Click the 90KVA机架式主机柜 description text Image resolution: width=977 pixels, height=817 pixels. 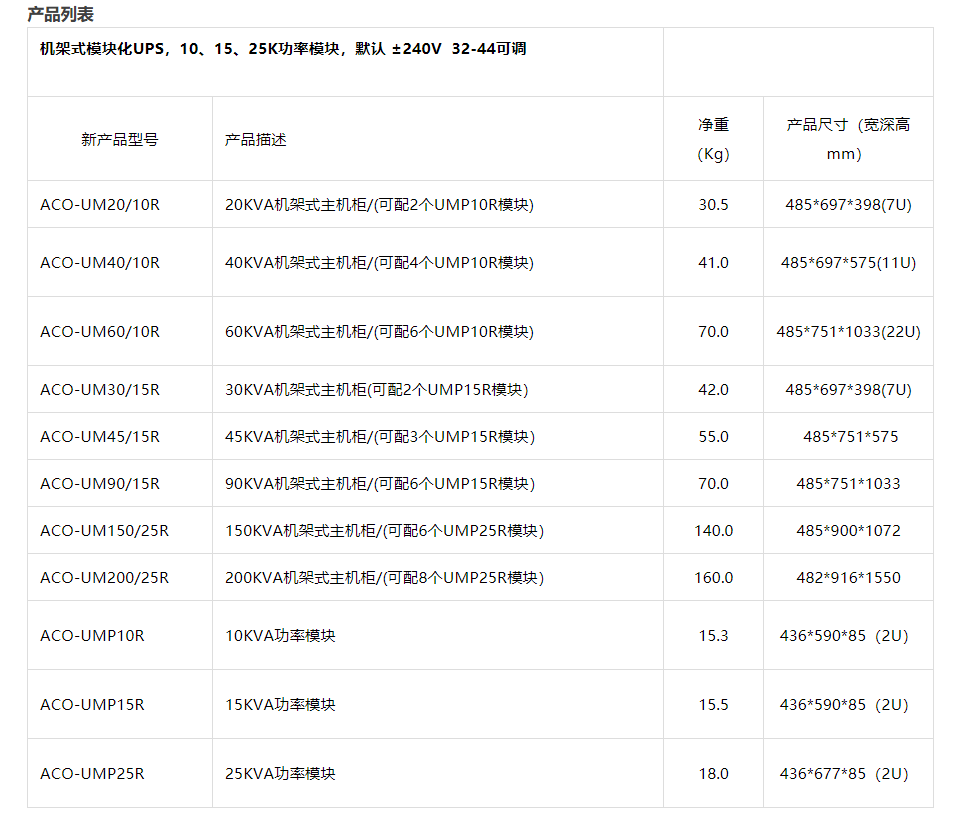click(x=380, y=484)
